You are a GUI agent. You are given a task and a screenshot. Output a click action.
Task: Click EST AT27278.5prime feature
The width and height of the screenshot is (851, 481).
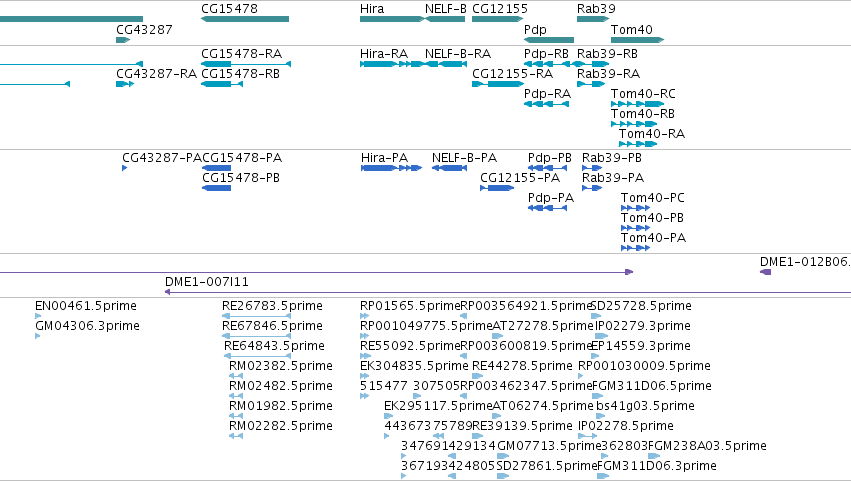point(498,337)
